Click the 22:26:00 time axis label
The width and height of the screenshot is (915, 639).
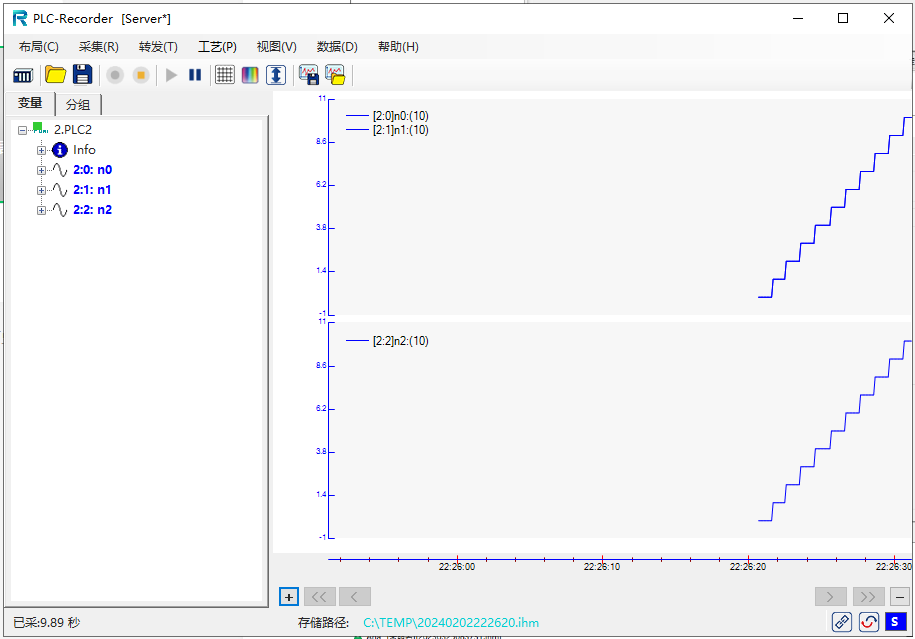457,567
